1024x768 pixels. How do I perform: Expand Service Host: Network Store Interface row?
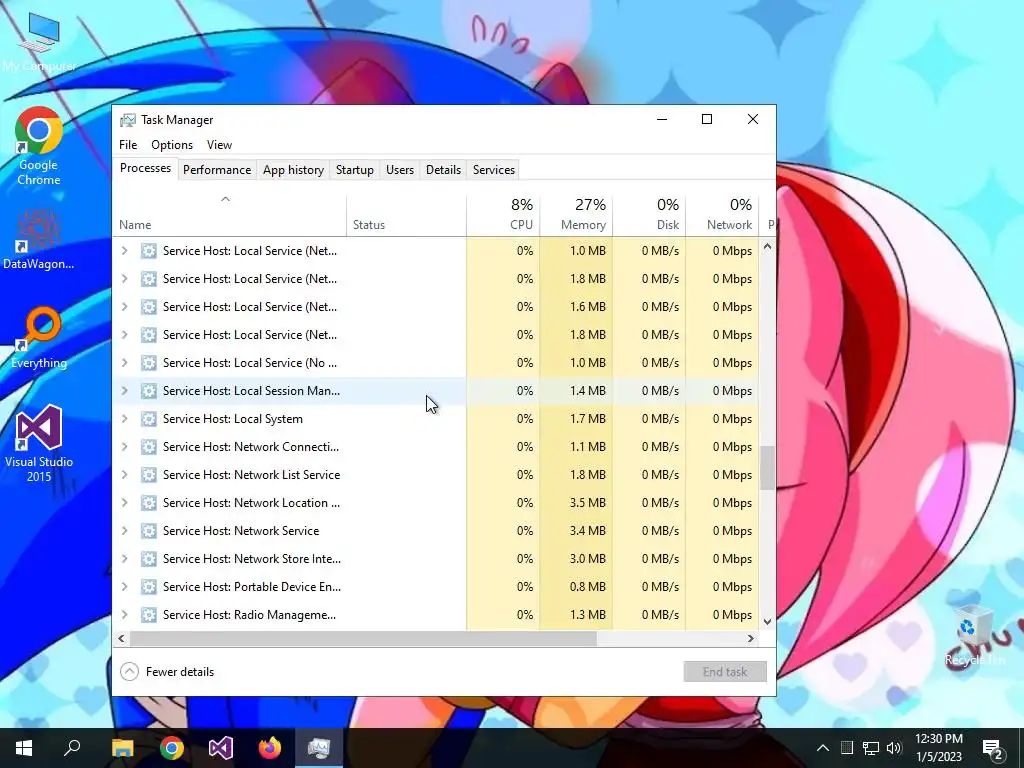point(125,558)
